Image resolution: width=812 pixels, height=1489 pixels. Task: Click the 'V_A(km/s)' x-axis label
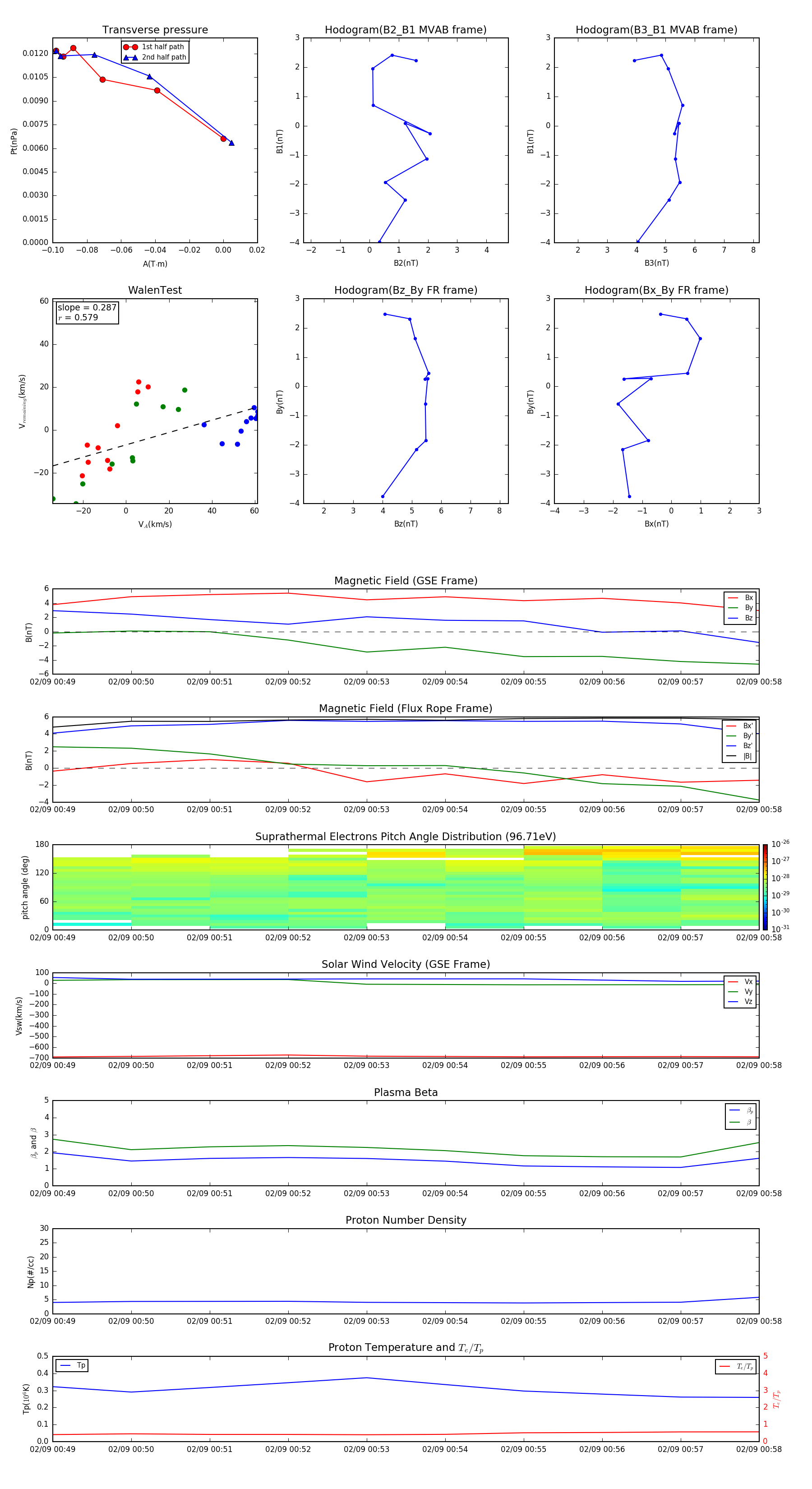pos(155,524)
